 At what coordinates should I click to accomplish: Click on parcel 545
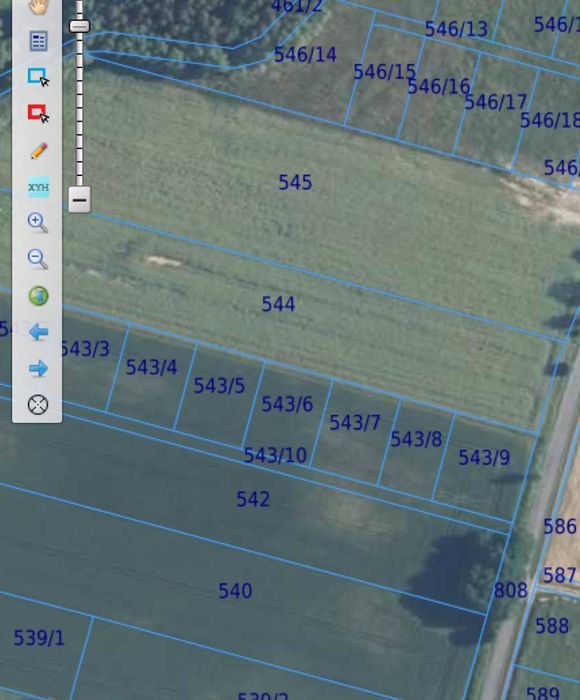[295, 183]
